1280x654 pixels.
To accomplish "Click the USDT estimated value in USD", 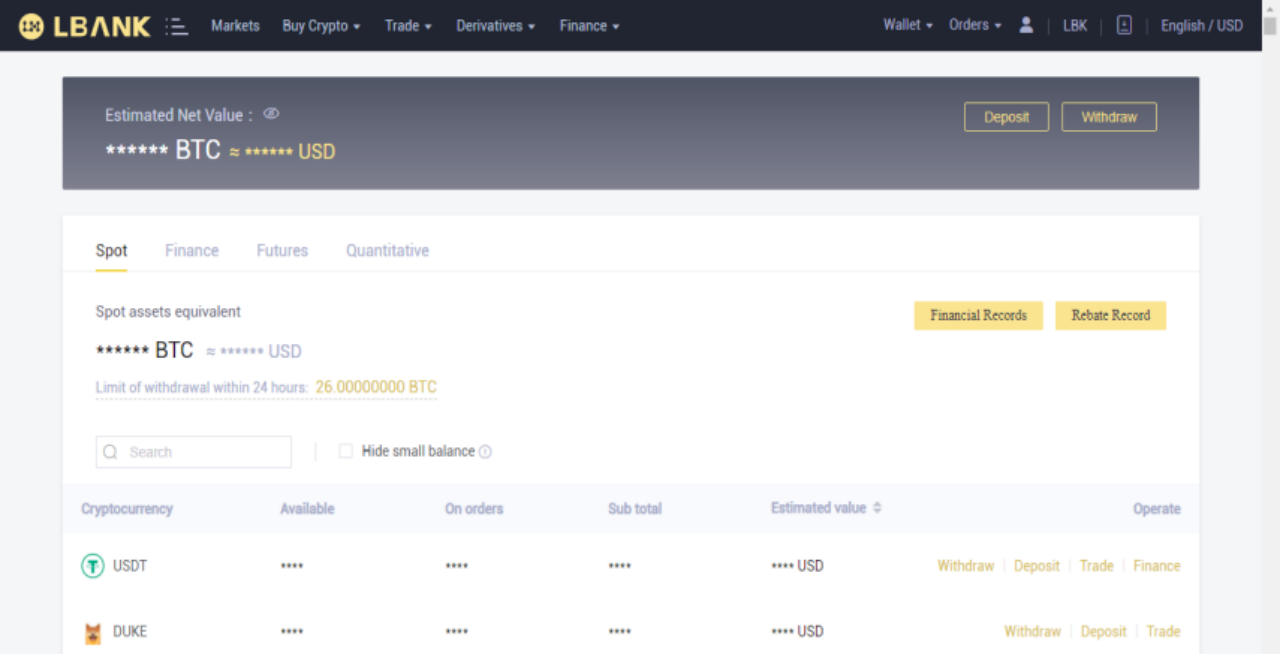I will (x=797, y=566).
